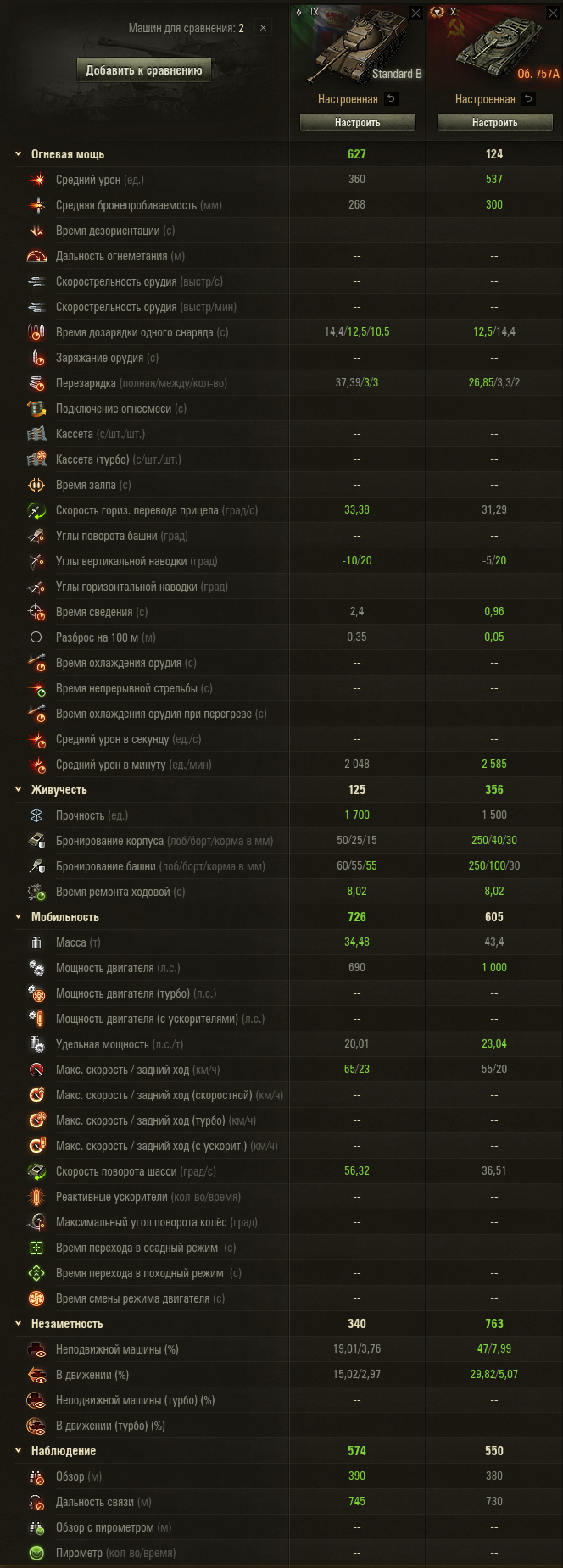Click the view range Обзор icon
563x1568 pixels.
coord(36,1476)
